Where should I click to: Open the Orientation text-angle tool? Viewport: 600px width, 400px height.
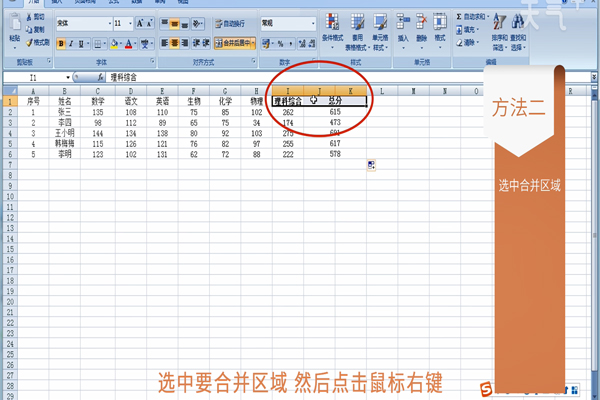point(197,24)
